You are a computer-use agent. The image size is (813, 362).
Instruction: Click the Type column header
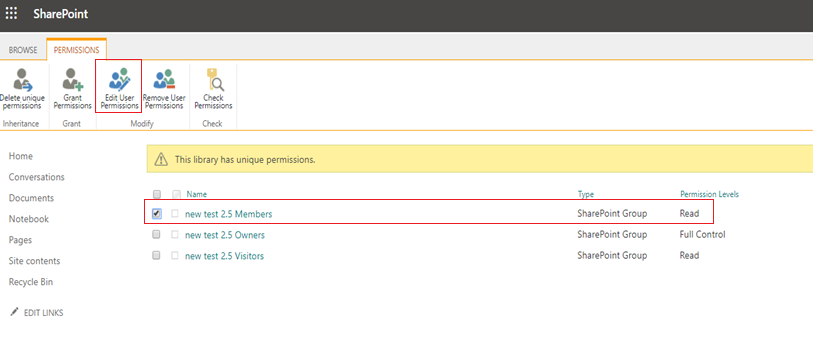tap(586, 194)
